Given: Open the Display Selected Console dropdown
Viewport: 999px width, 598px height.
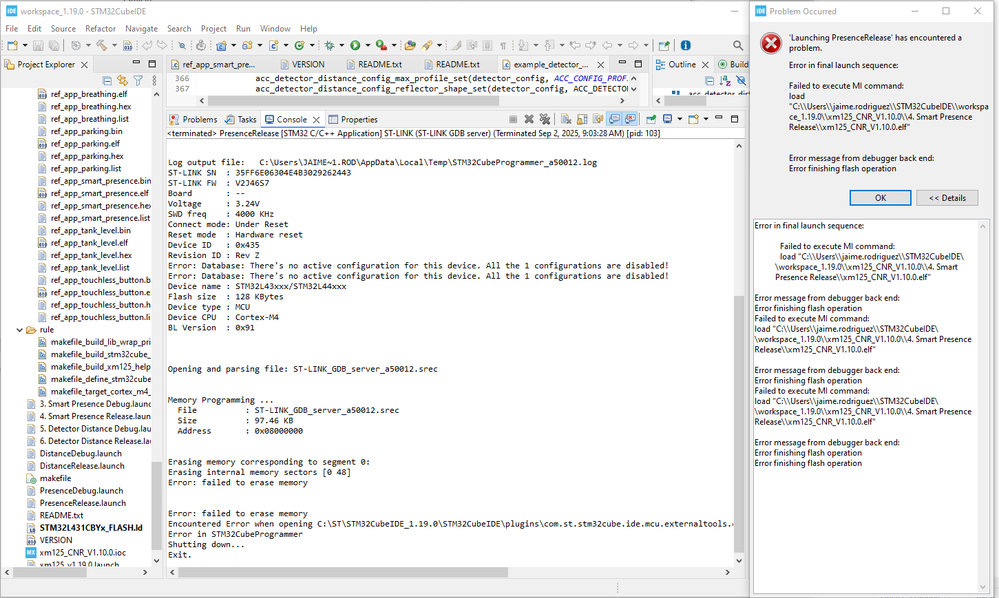Looking at the screenshot, I should (680, 119).
